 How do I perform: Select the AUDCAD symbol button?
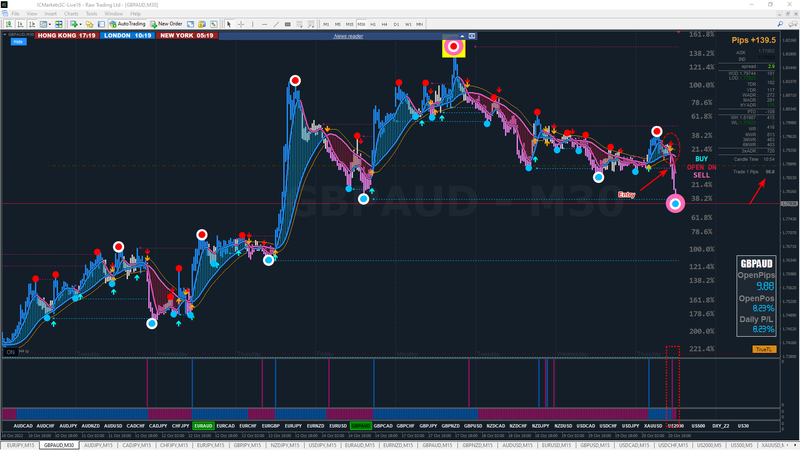tap(23, 426)
